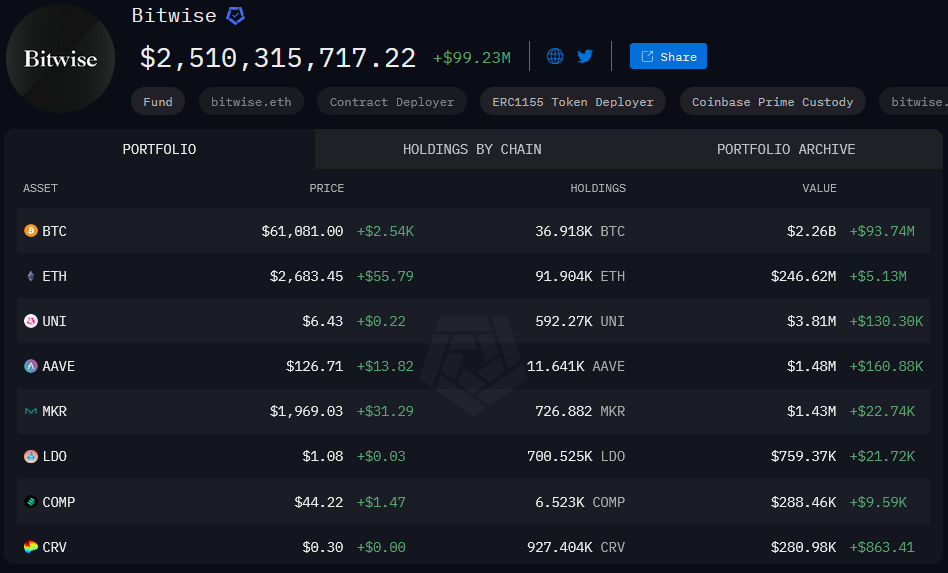Screen dimensions: 948x573
Task: Click the +$863.41 CRV value change
Action: tap(882, 547)
